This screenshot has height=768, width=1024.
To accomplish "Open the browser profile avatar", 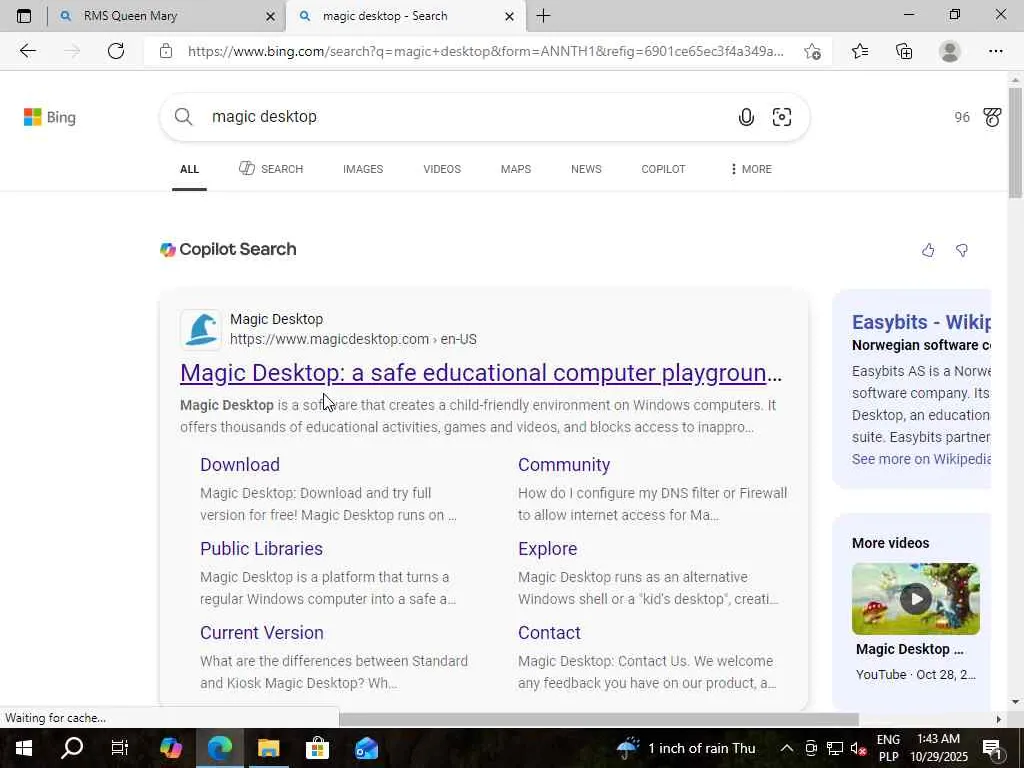I will pyautogui.click(x=950, y=51).
